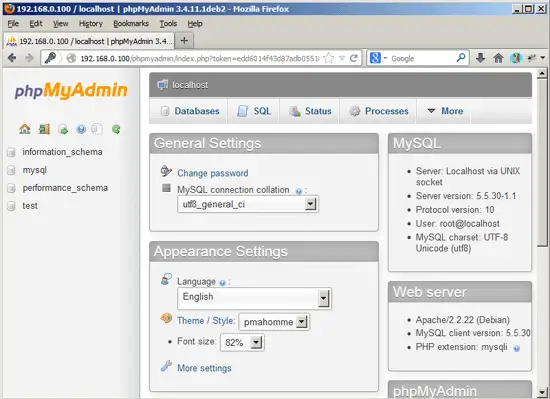Click the vertical scrollbar down arrow
This screenshot has height=399, width=550.
pos(542,392)
